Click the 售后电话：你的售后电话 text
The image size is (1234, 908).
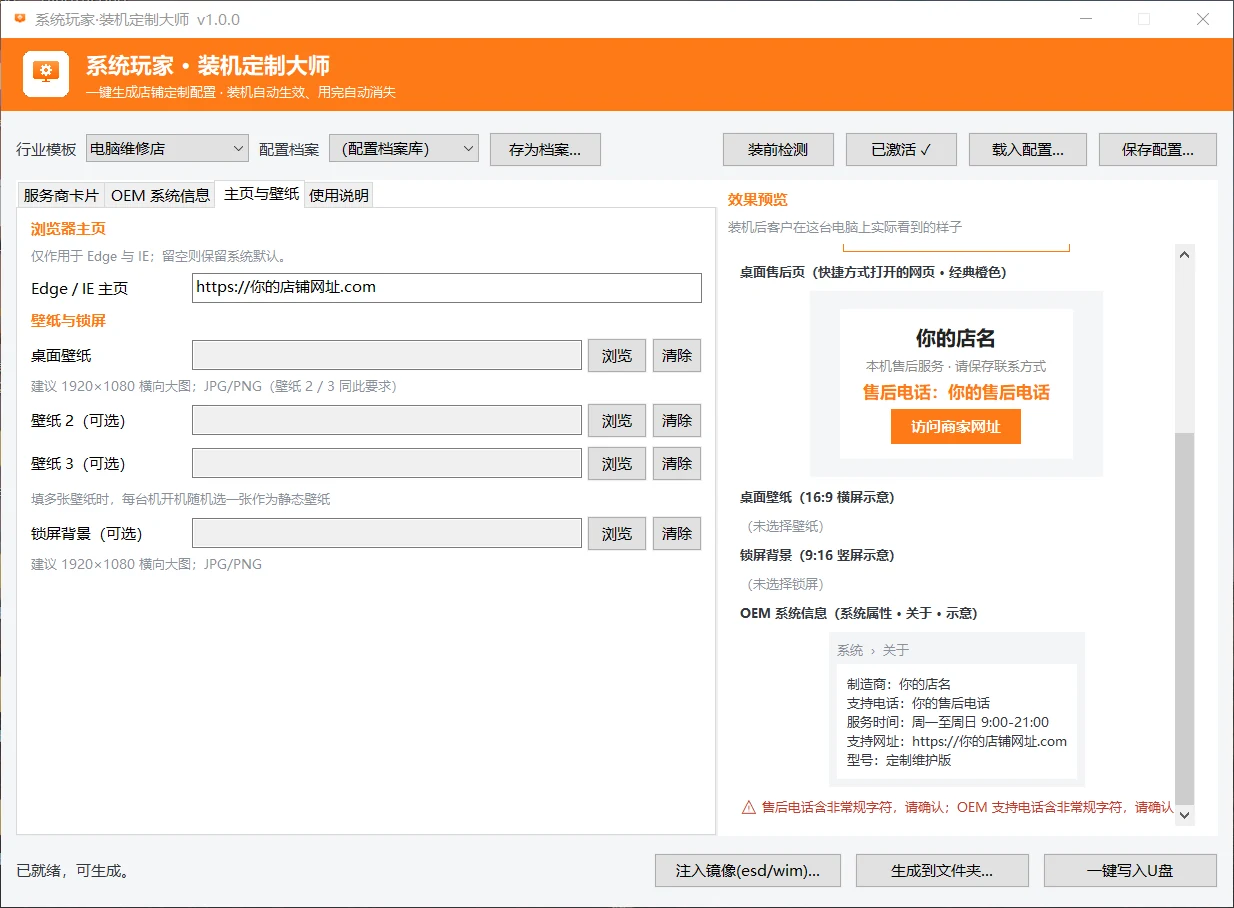pos(956,392)
